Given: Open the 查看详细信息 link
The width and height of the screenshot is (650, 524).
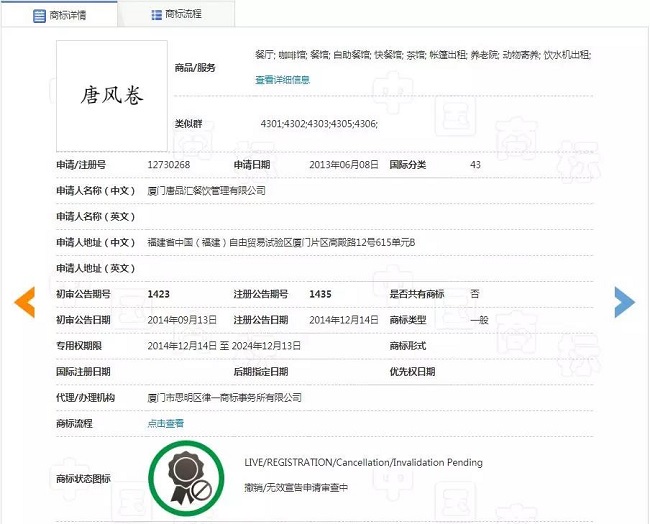Looking at the screenshot, I should point(282,79).
